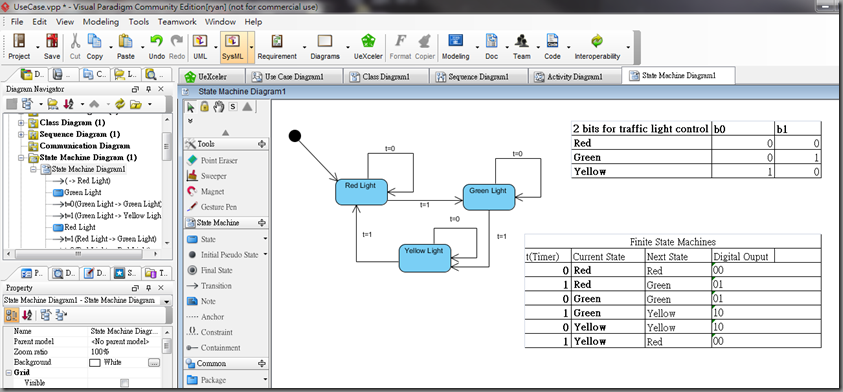This screenshot has width=843, height=392.
Task: Click the Save toolbar icon
Action: [x=52, y=47]
